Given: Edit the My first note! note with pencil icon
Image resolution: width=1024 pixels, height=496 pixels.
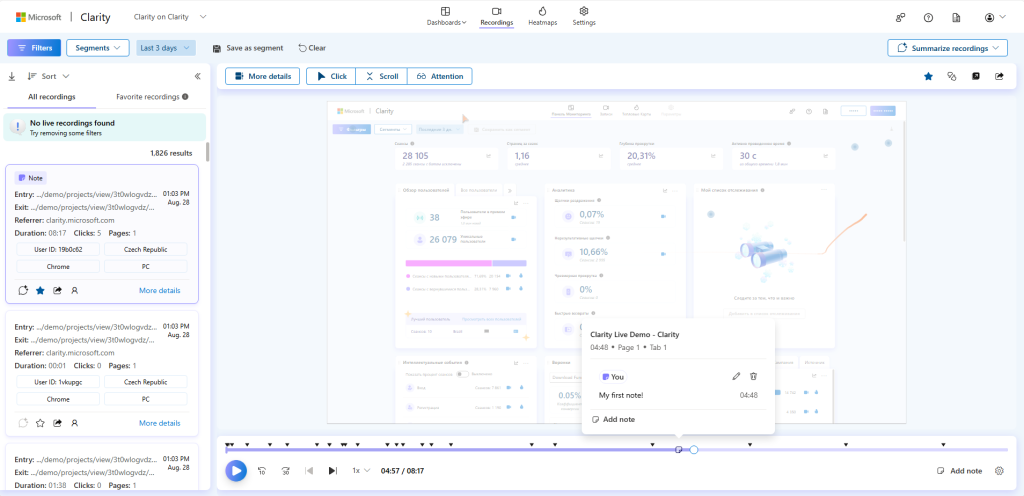Looking at the screenshot, I should [x=736, y=377].
